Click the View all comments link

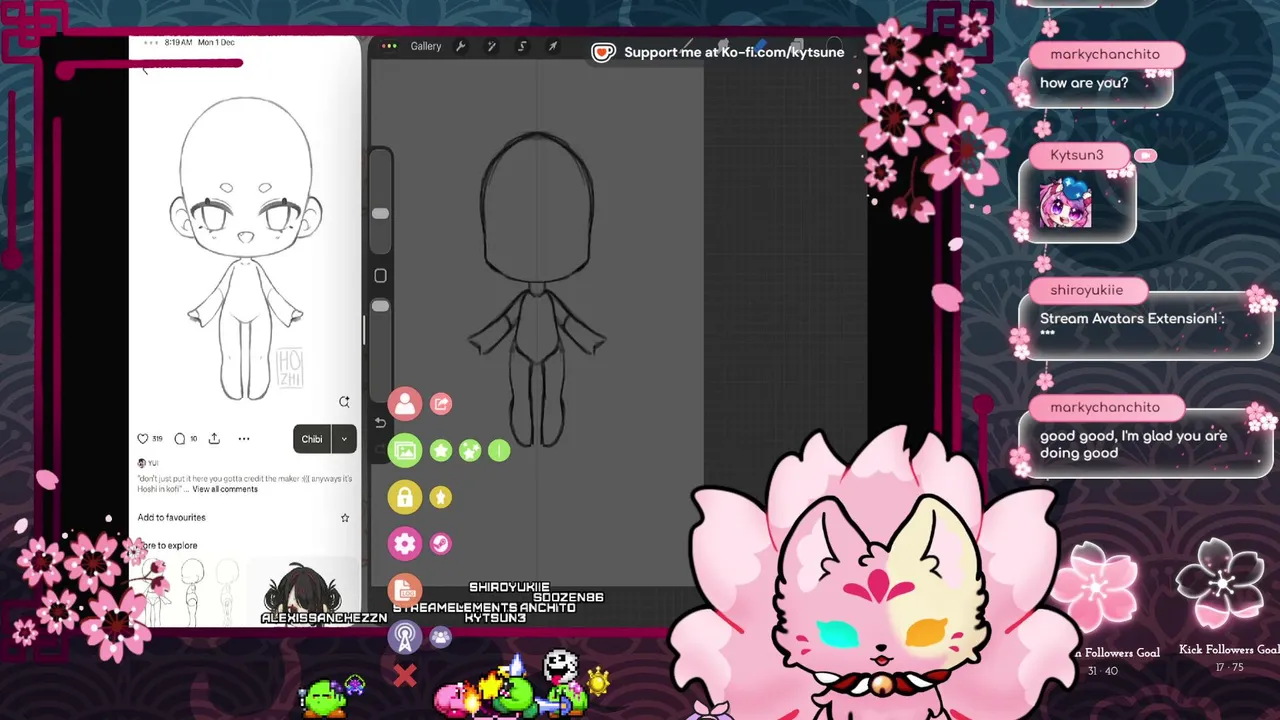coord(225,489)
